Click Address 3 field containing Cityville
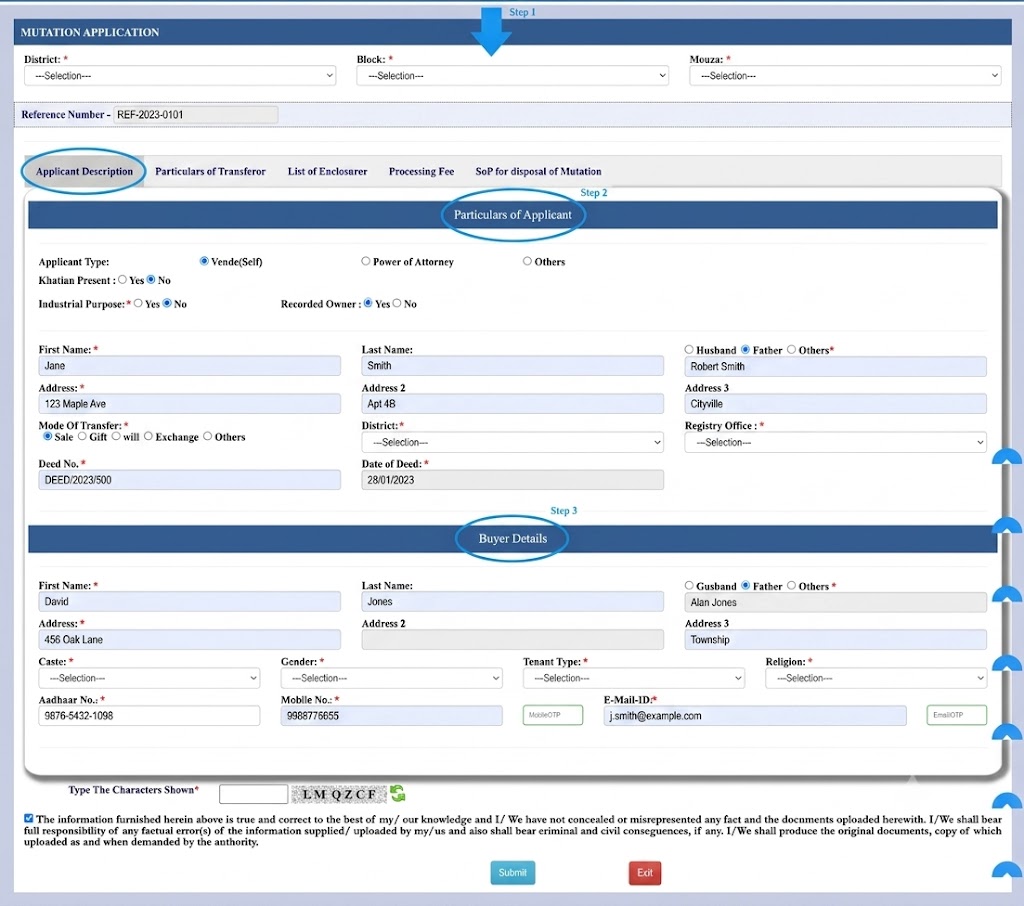Image resolution: width=1024 pixels, height=906 pixels. point(835,404)
